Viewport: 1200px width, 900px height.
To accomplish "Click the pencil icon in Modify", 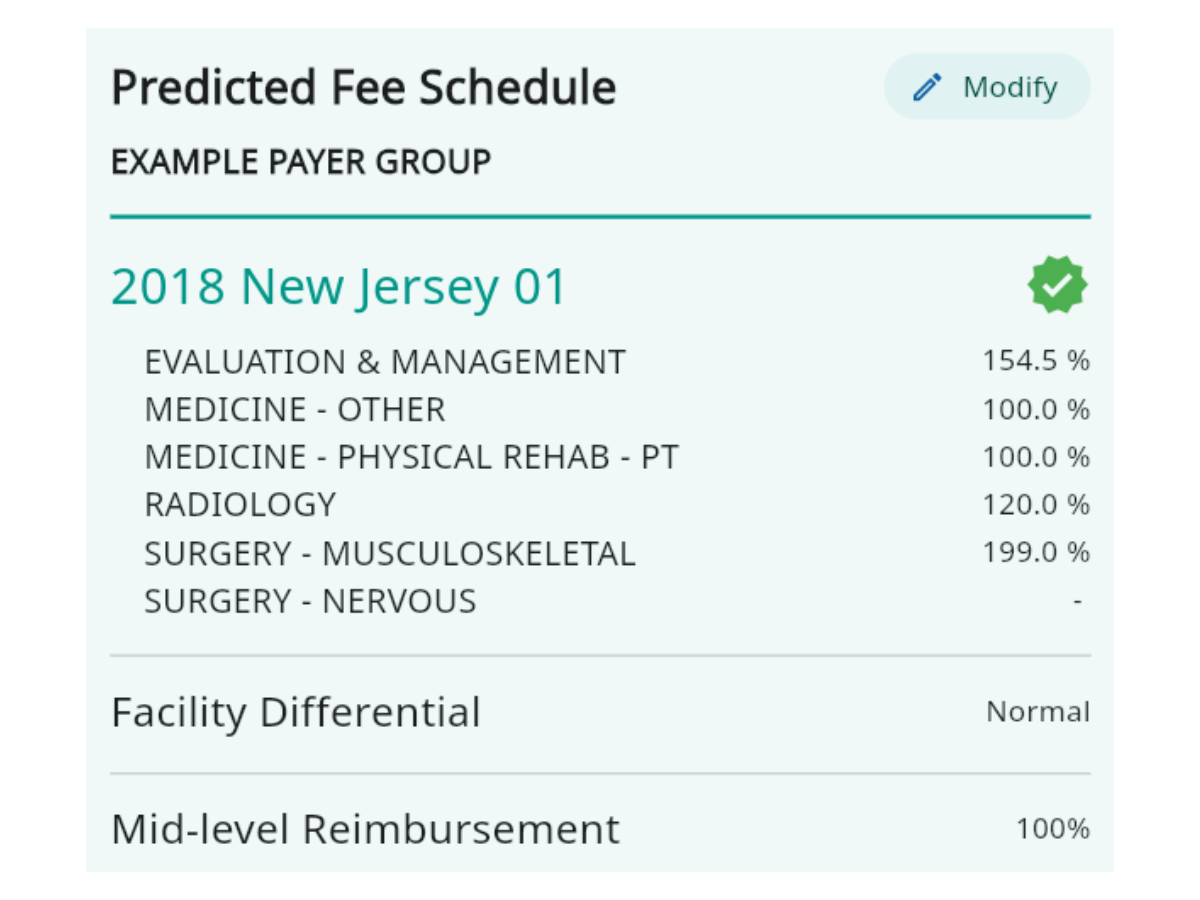I will tap(928, 88).
